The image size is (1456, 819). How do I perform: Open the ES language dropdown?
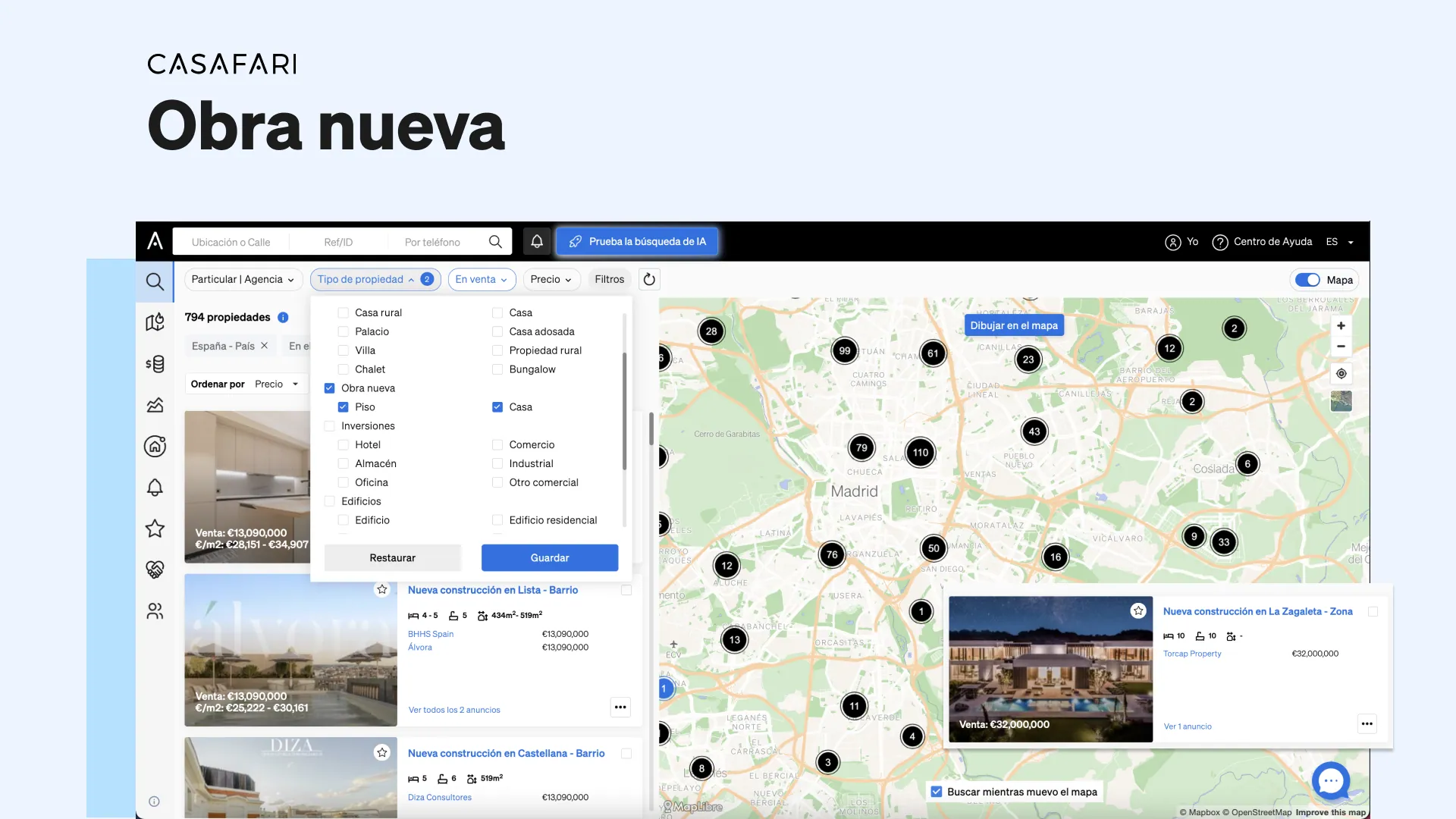(x=1340, y=242)
